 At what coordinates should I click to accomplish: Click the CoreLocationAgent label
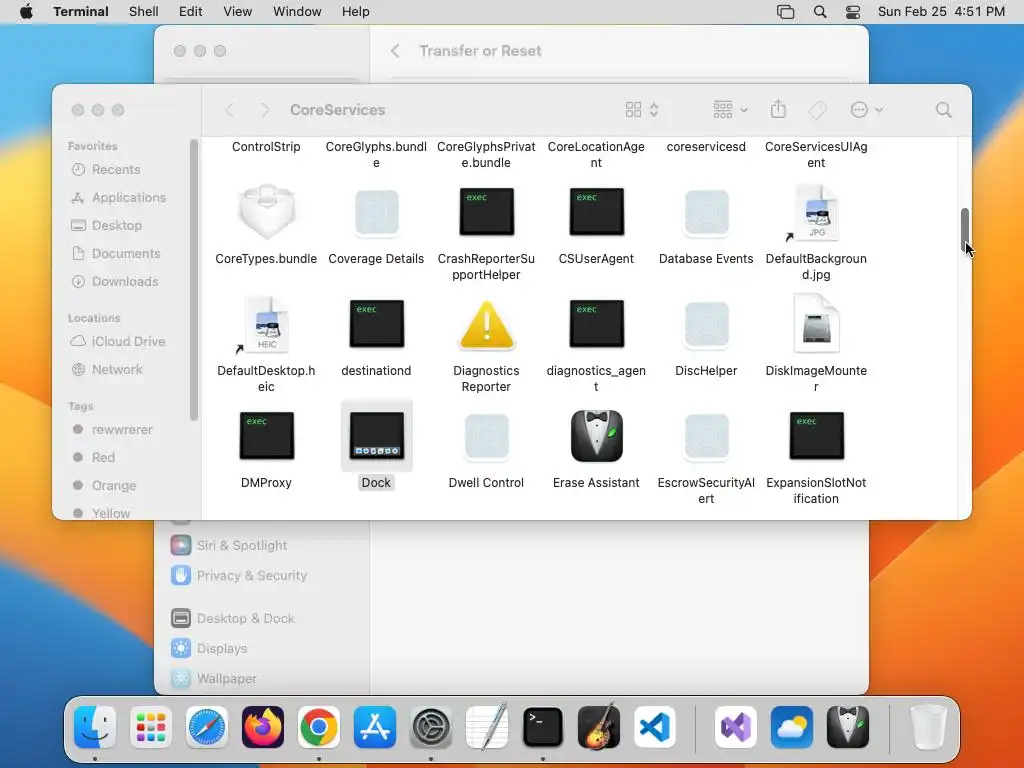[x=596, y=155]
